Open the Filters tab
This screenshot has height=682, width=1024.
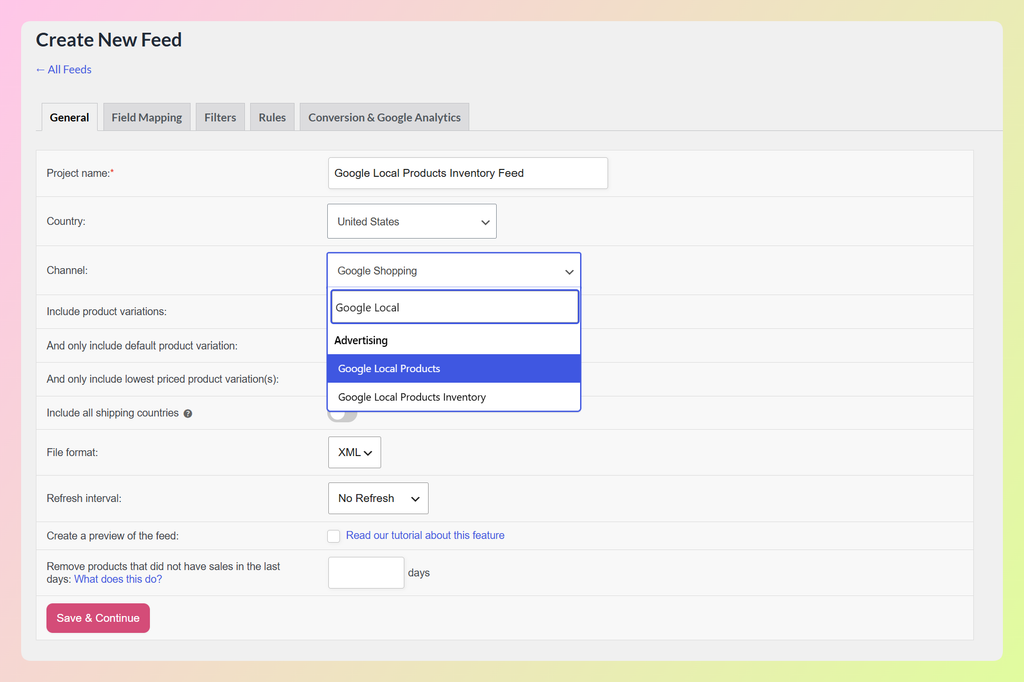pos(220,118)
